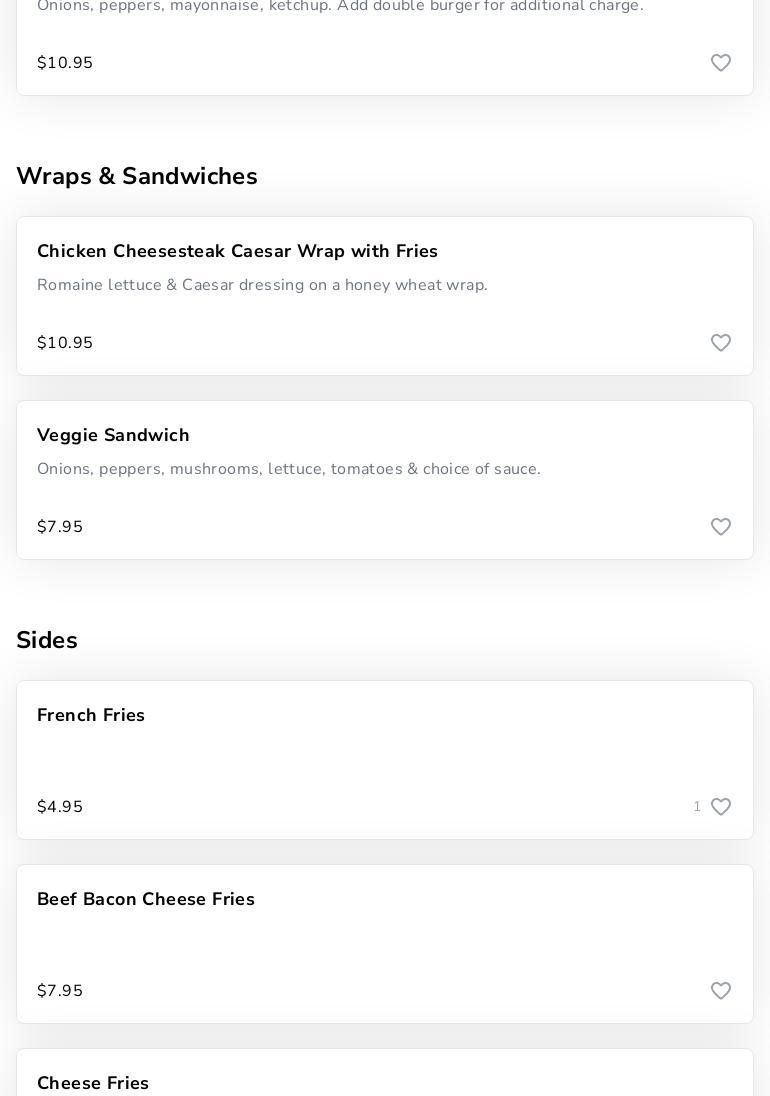Click the Beef Bacon Cheese Fries $7.95 price

pos(60,991)
